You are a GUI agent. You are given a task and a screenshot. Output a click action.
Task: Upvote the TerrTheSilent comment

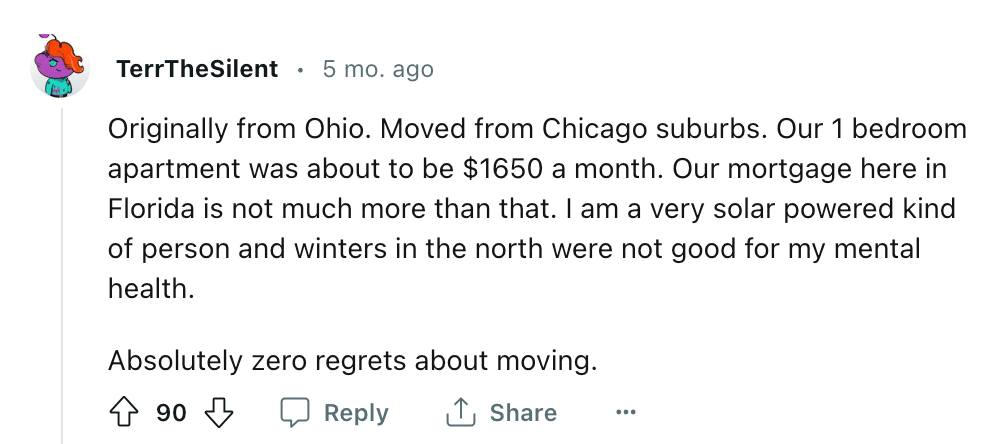click(x=125, y=413)
